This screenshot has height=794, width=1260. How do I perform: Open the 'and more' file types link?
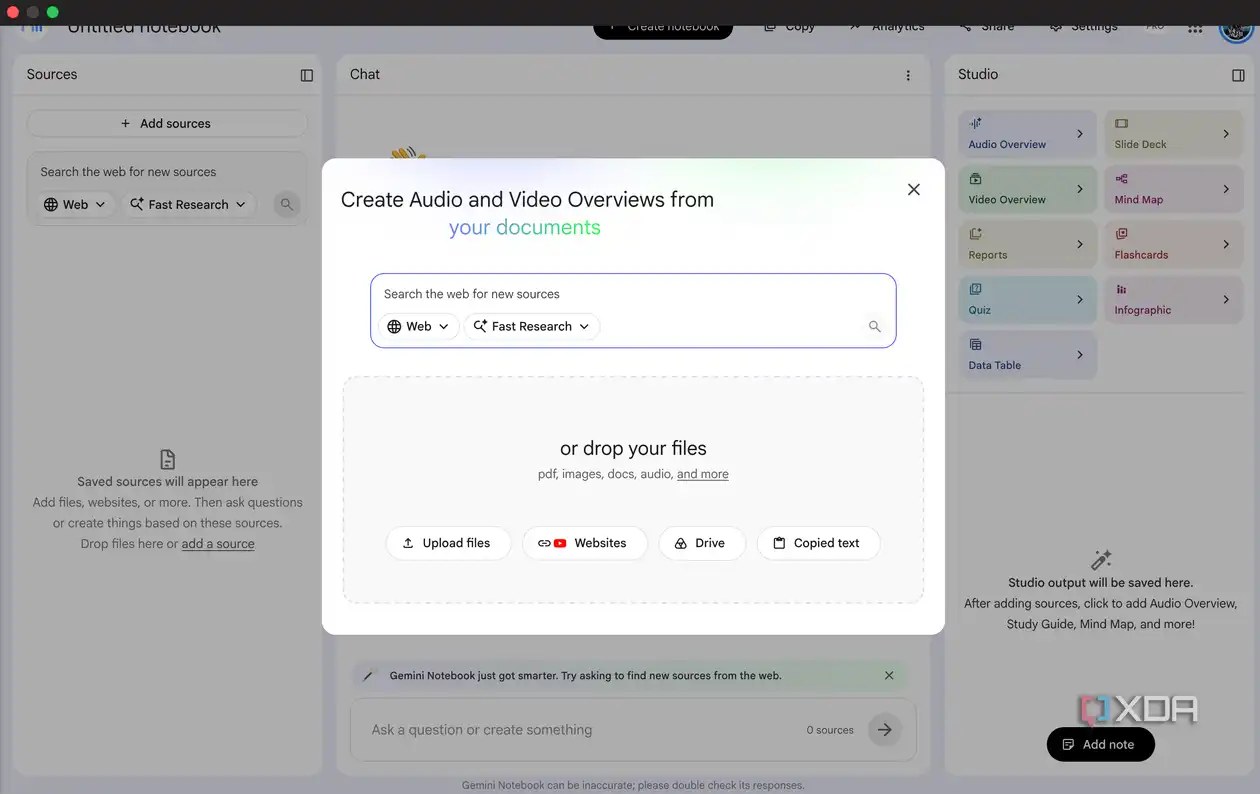click(x=702, y=474)
